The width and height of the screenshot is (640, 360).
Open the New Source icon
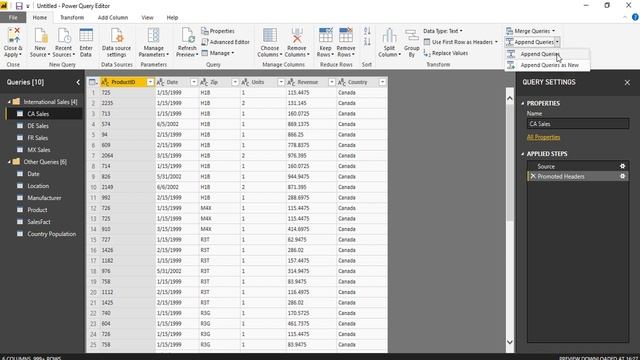(x=40, y=36)
